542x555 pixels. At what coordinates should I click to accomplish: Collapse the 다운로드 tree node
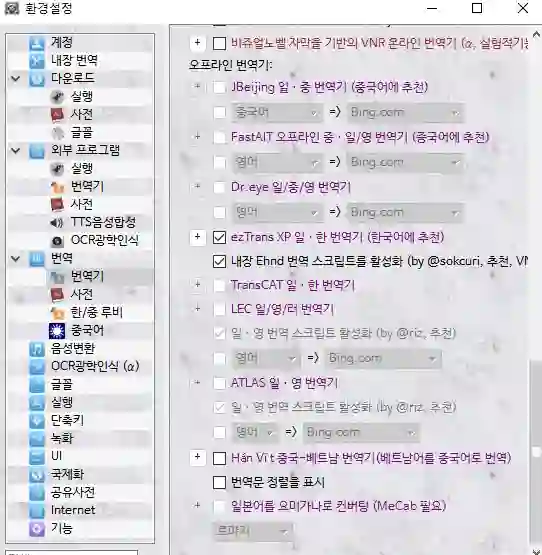point(16,79)
